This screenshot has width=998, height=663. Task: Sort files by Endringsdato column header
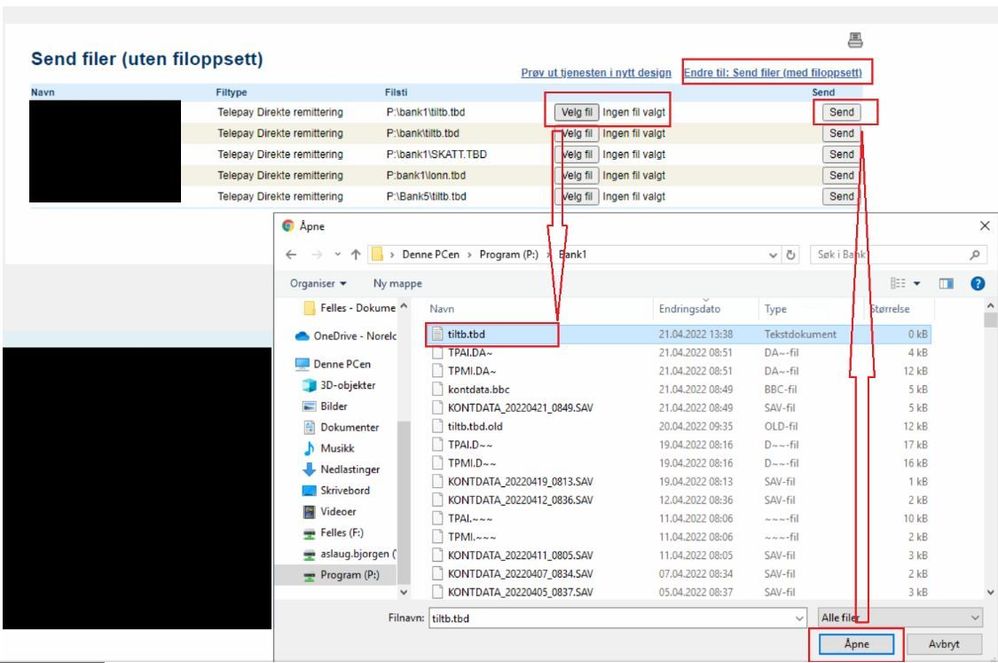click(x=689, y=309)
